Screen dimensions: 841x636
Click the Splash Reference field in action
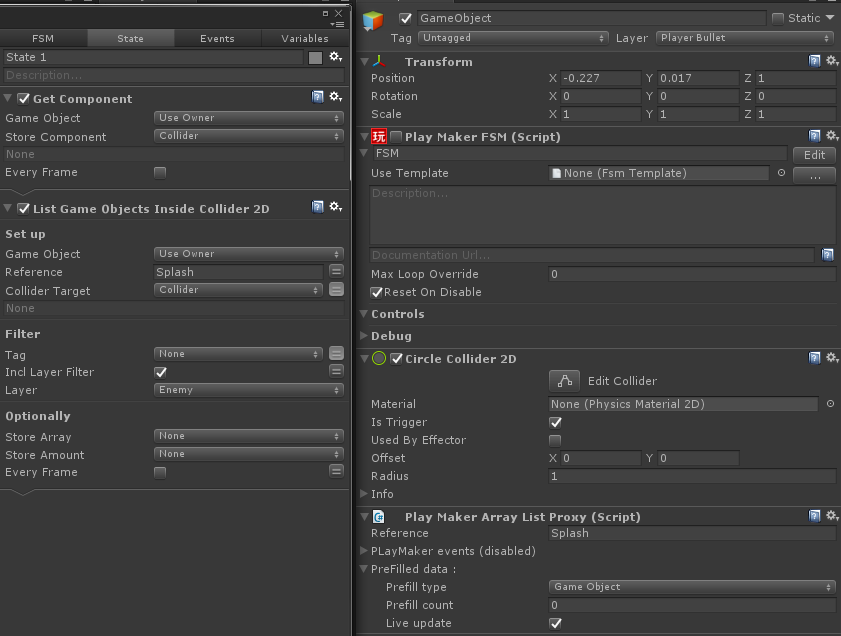click(x=239, y=272)
